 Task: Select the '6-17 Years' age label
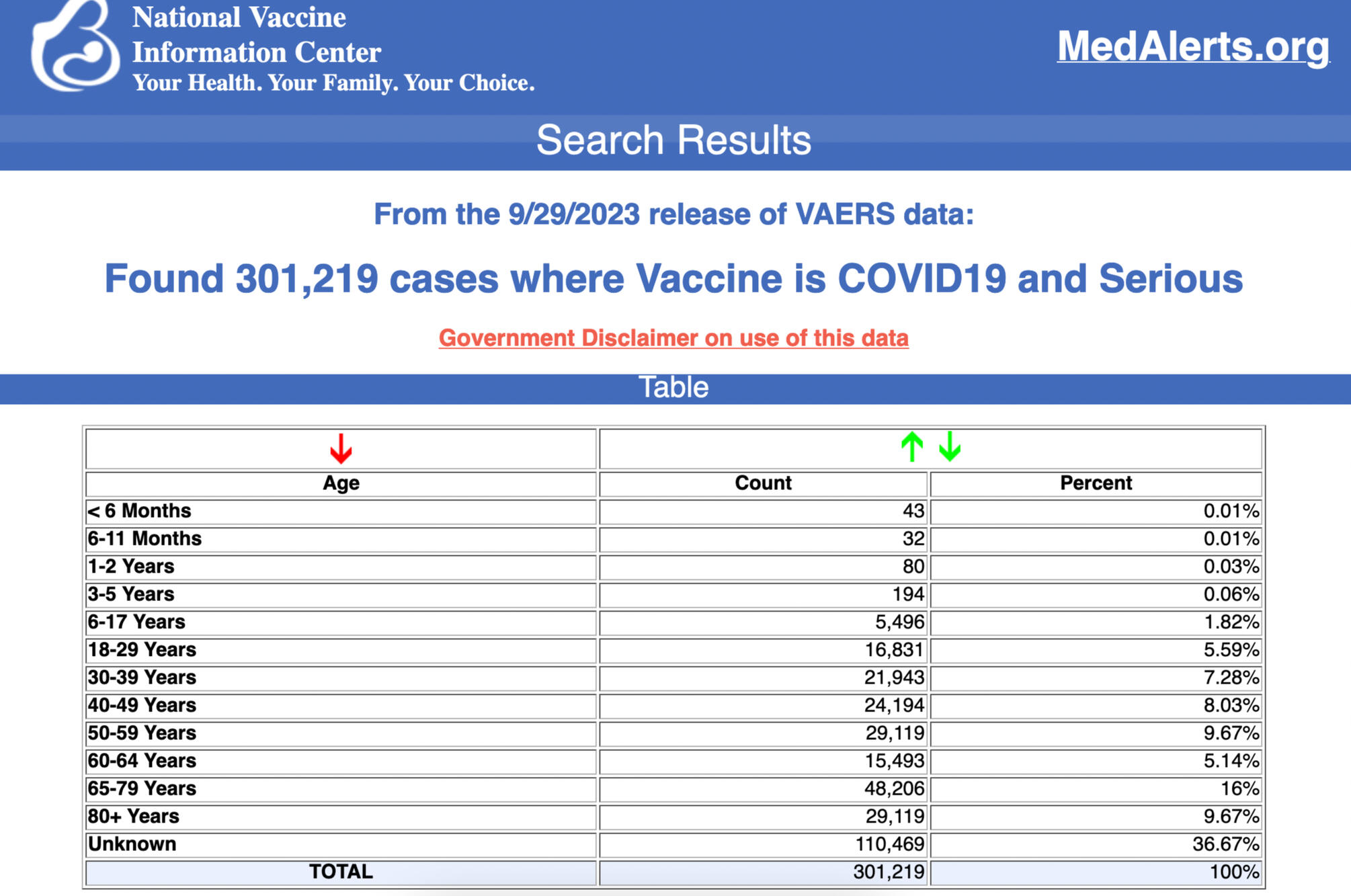136,622
